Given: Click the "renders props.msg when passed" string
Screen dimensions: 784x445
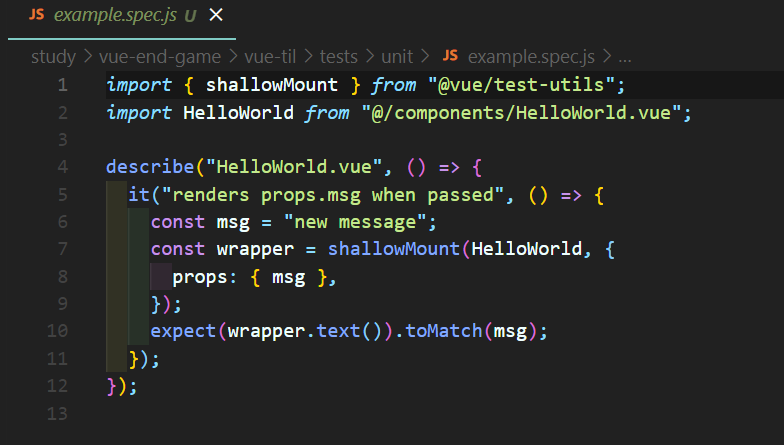Looking at the screenshot, I should click(332, 194).
